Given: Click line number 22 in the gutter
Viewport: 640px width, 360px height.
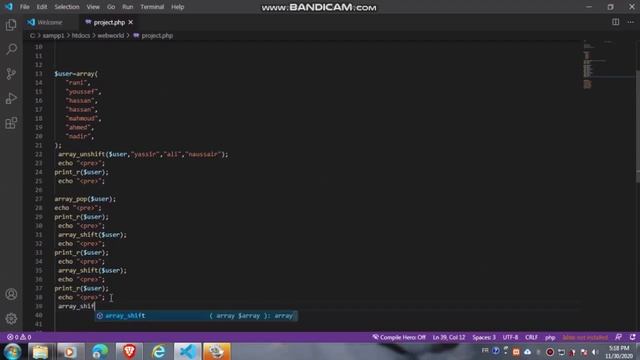Looking at the screenshot, I should (39, 154).
